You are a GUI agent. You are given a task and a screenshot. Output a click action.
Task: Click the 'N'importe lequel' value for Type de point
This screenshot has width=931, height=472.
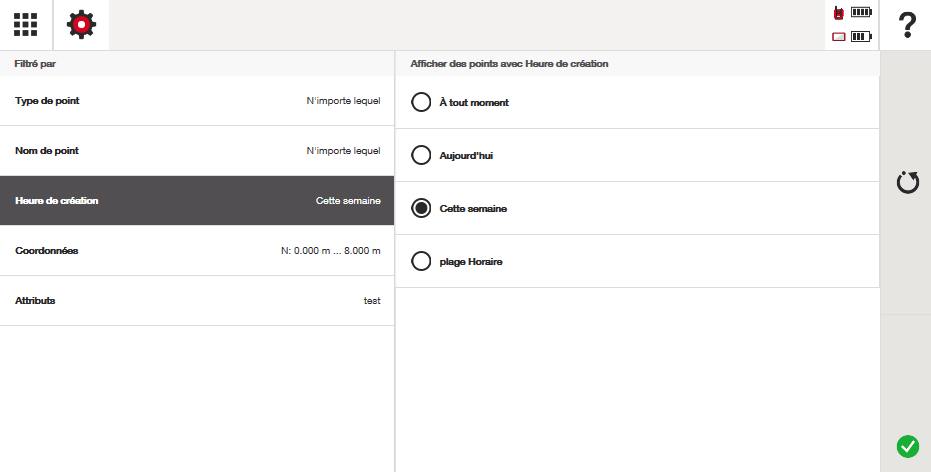point(343,101)
